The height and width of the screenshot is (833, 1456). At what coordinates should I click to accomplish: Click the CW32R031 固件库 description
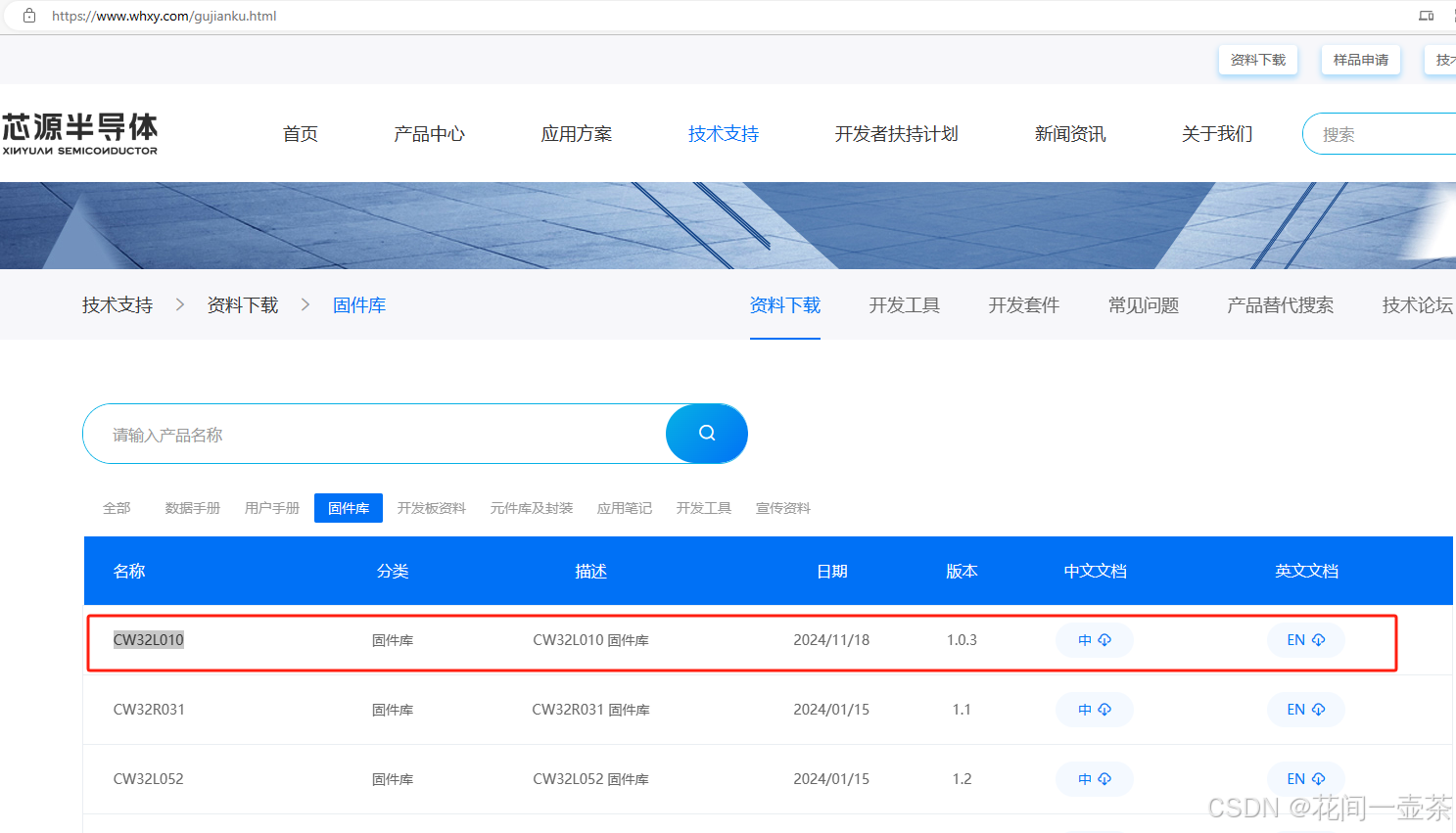[590, 710]
